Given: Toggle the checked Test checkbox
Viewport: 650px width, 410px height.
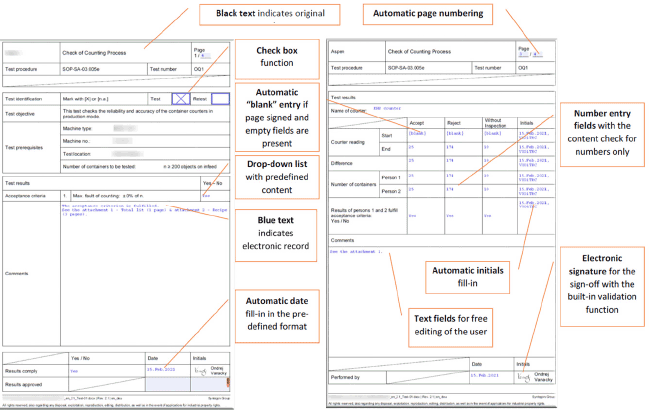Looking at the screenshot, I should click(x=181, y=99).
